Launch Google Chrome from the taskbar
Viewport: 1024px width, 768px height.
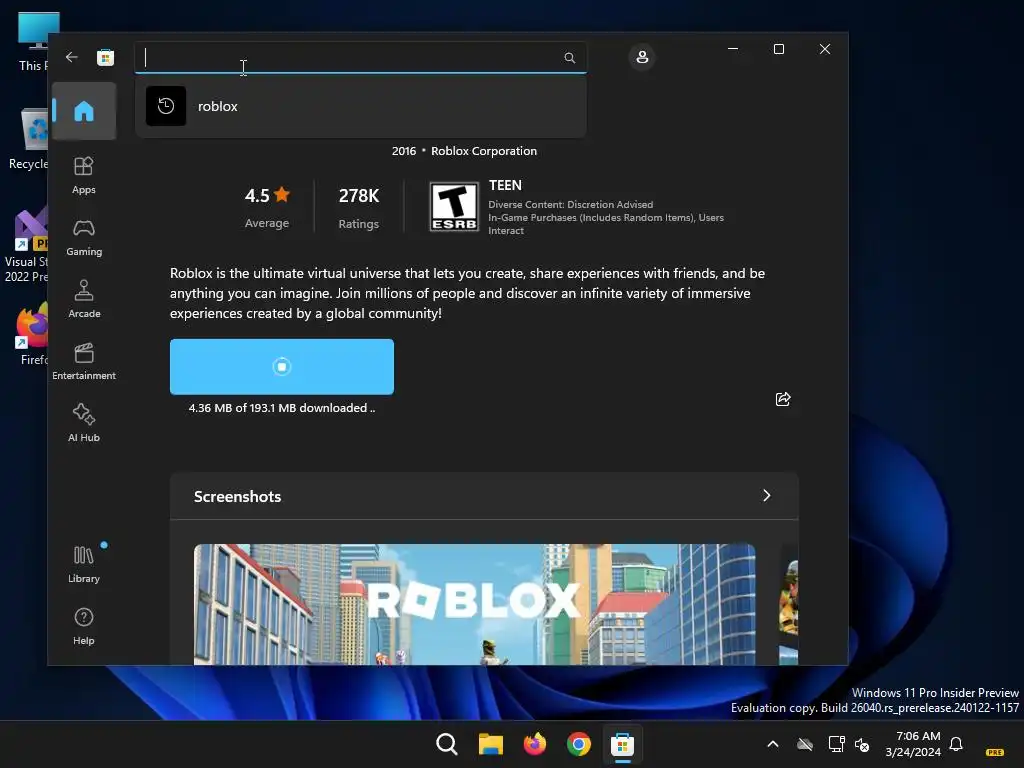click(x=579, y=744)
